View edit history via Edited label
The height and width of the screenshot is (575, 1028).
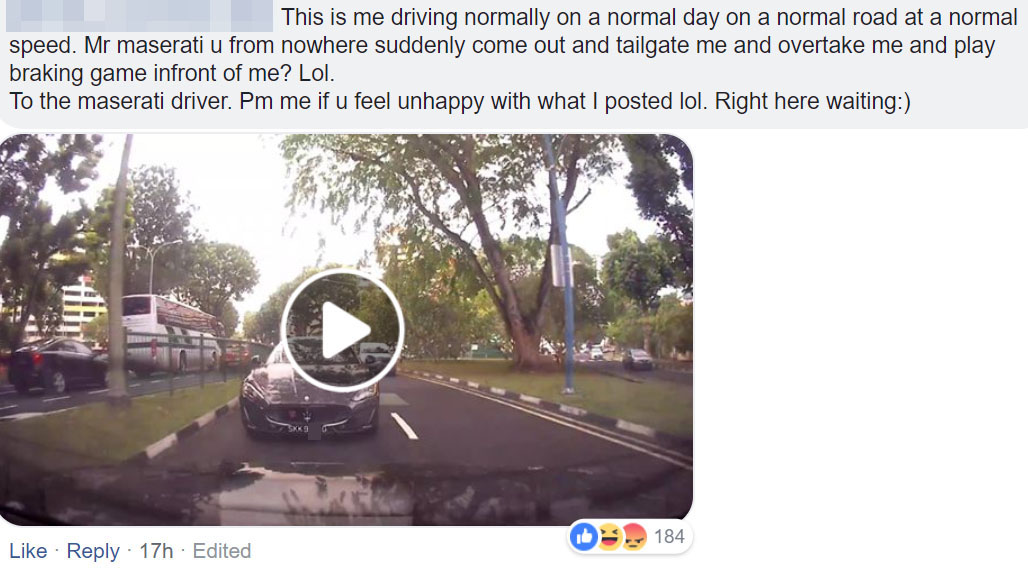coord(222,551)
